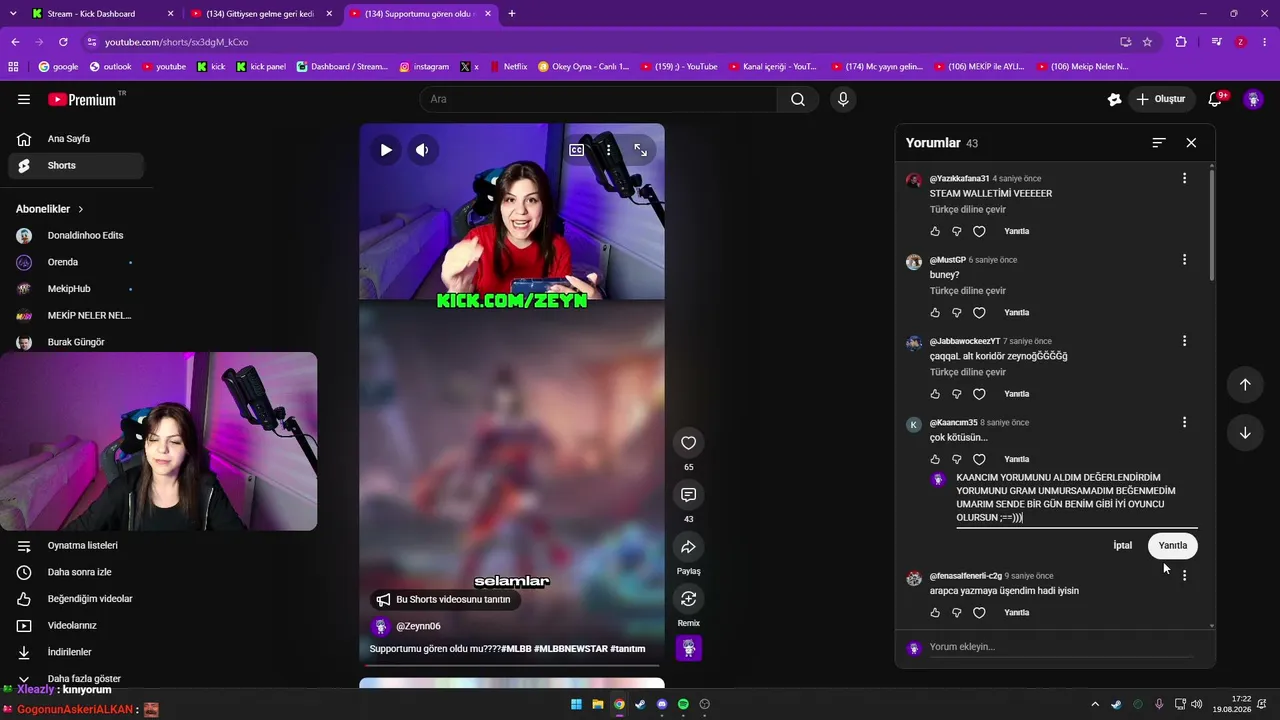Go to the previous Short with up arrow
Screen dimensions: 1280x720
[1245, 385]
